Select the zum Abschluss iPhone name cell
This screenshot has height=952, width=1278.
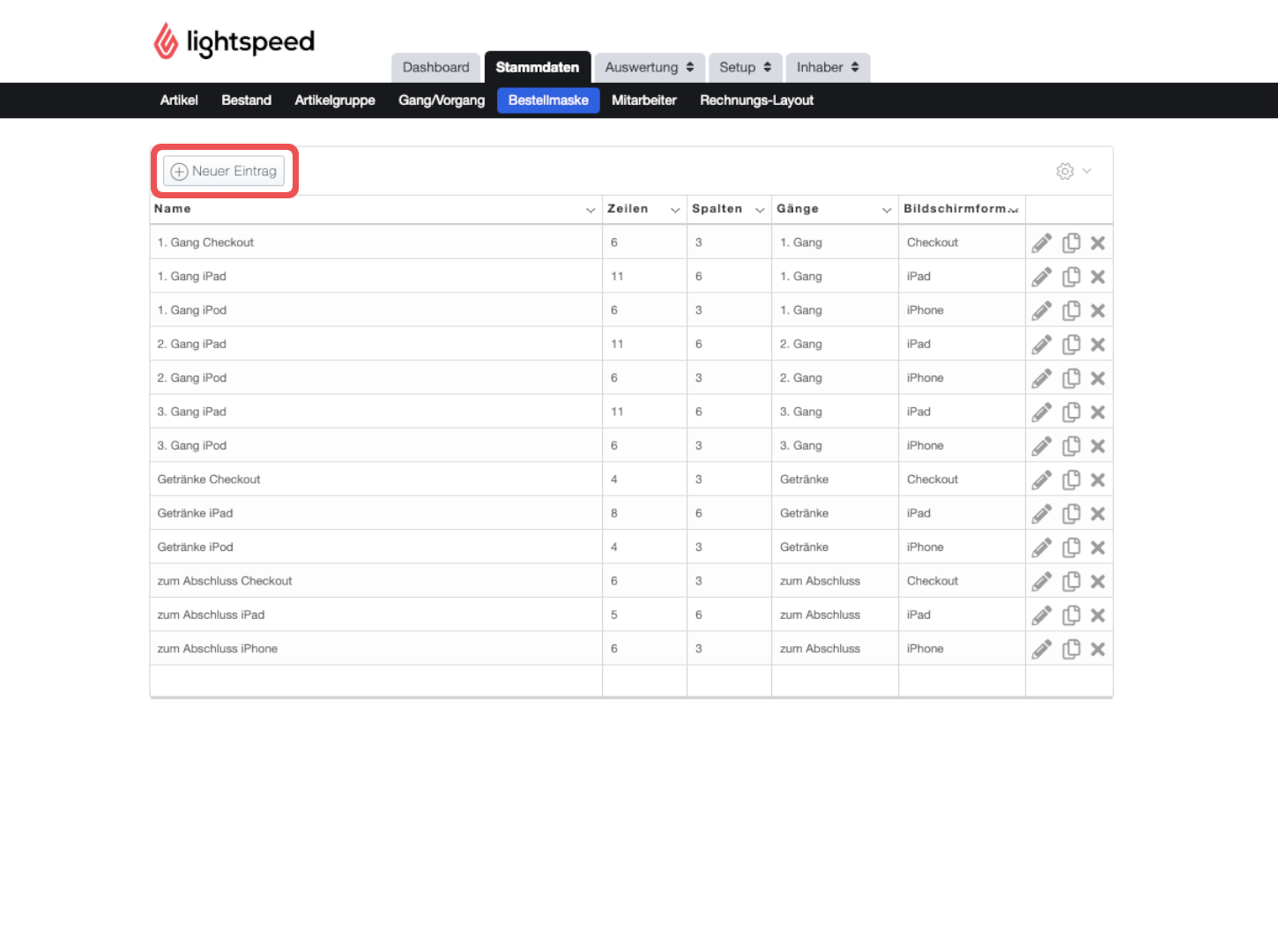(x=376, y=649)
